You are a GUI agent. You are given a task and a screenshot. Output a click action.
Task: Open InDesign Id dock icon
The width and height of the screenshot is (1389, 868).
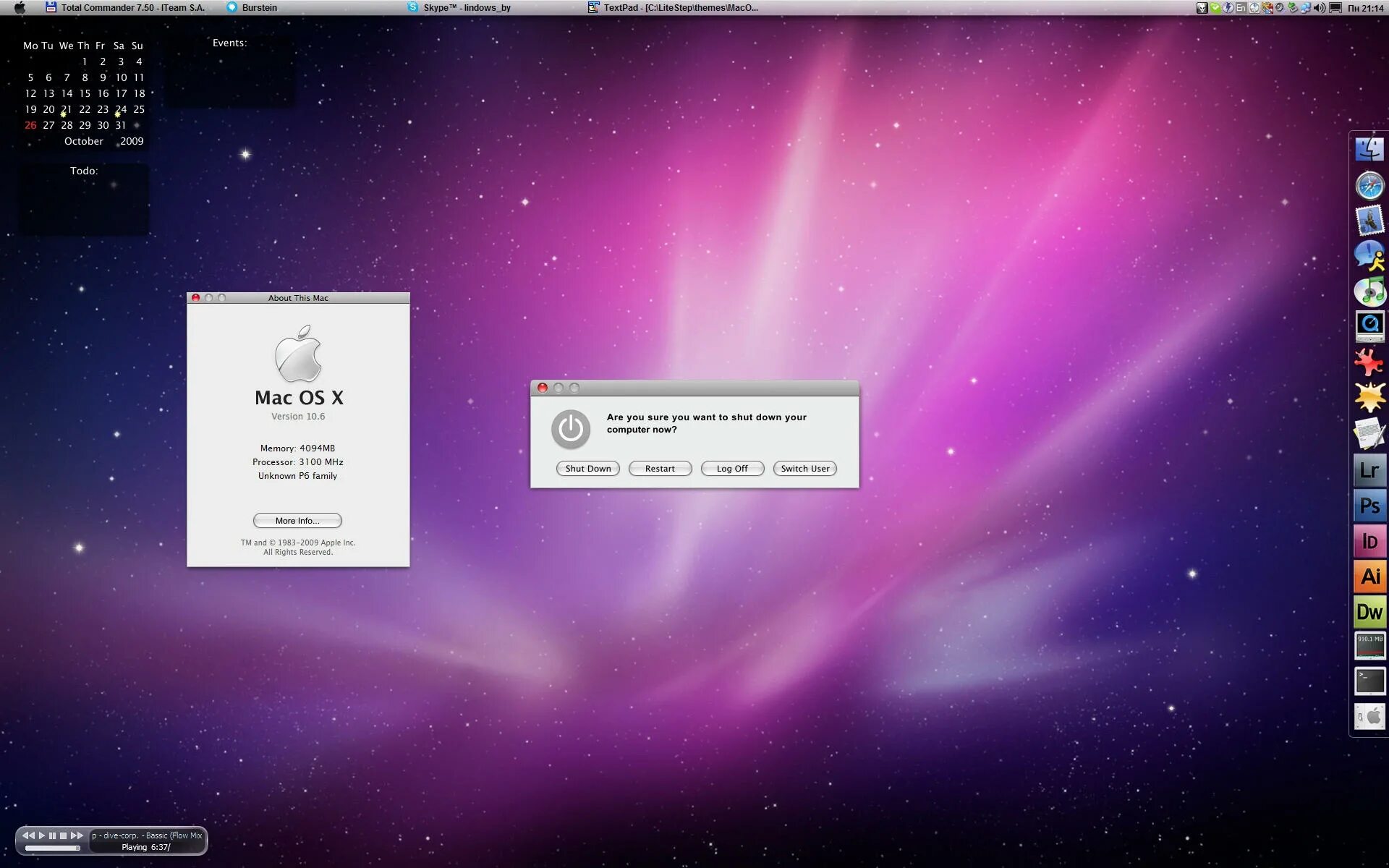pos(1369,541)
